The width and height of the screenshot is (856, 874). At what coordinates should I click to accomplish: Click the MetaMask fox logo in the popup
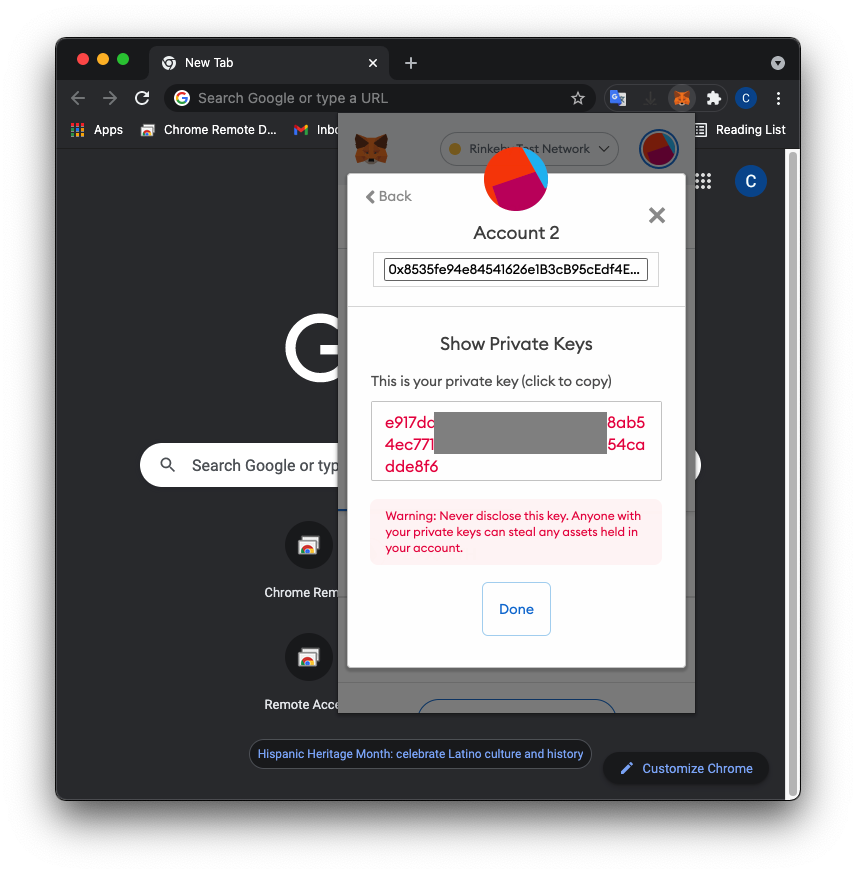tap(371, 149)
